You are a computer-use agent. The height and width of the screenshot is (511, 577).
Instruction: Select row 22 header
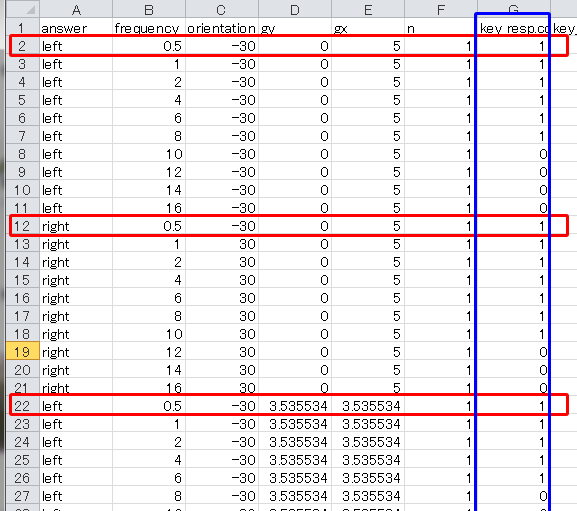coord(23,406)
